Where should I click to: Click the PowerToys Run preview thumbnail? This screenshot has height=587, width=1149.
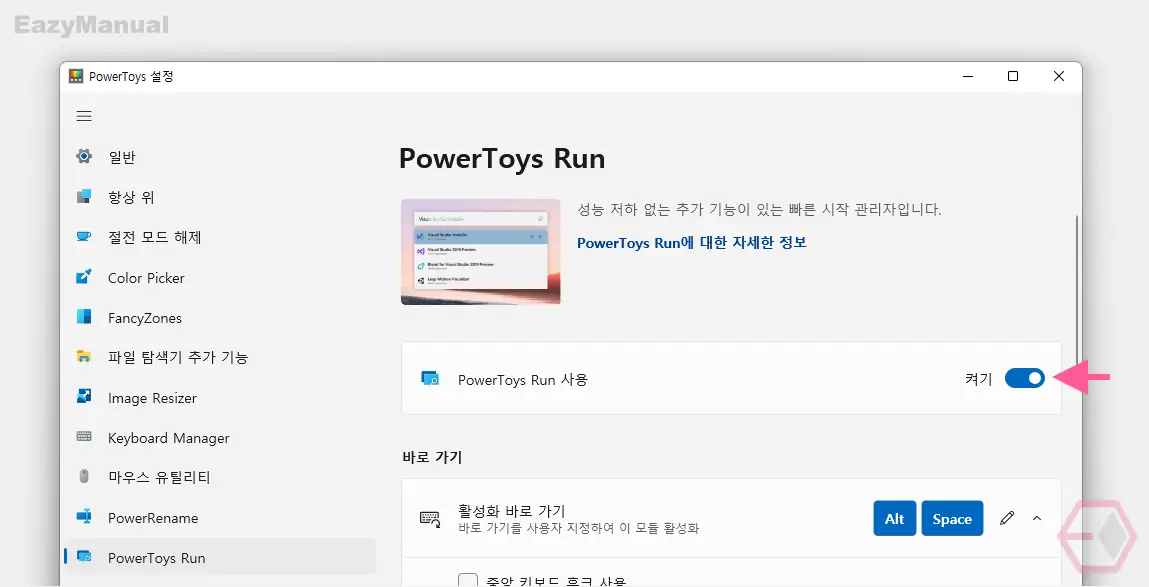click(x=481, y=251)
